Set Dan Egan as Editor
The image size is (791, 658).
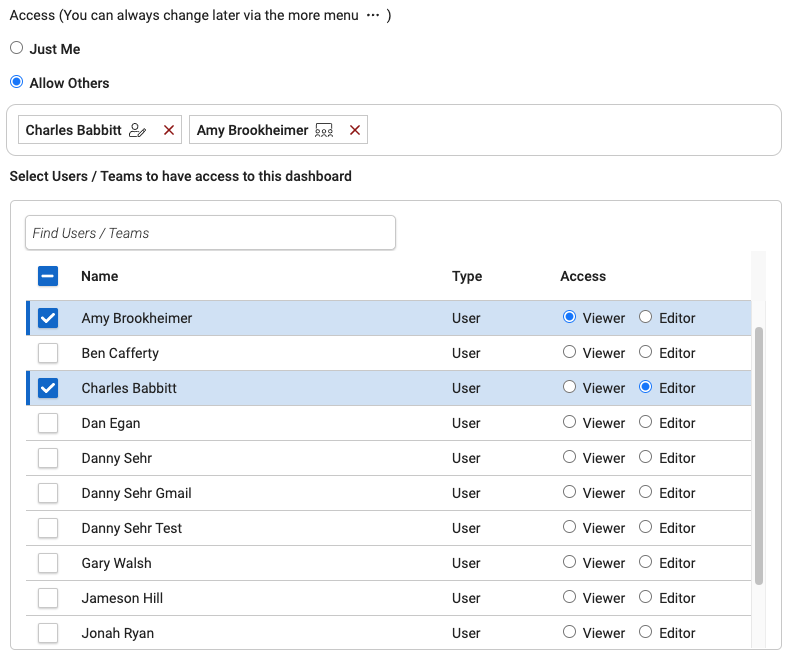[645, 422]
